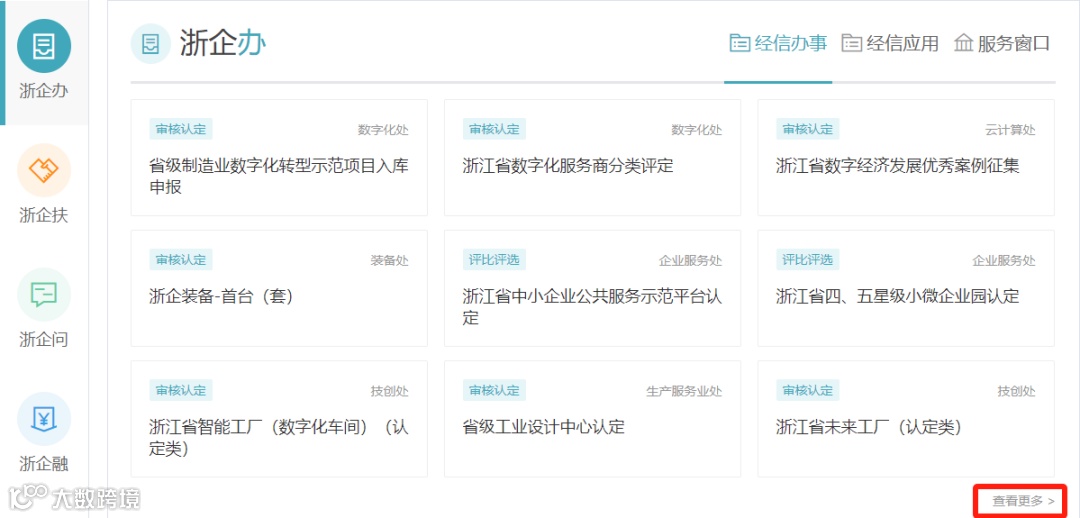
Task: Open 浙企装备-首台（套） card
Action: (279, 289)
